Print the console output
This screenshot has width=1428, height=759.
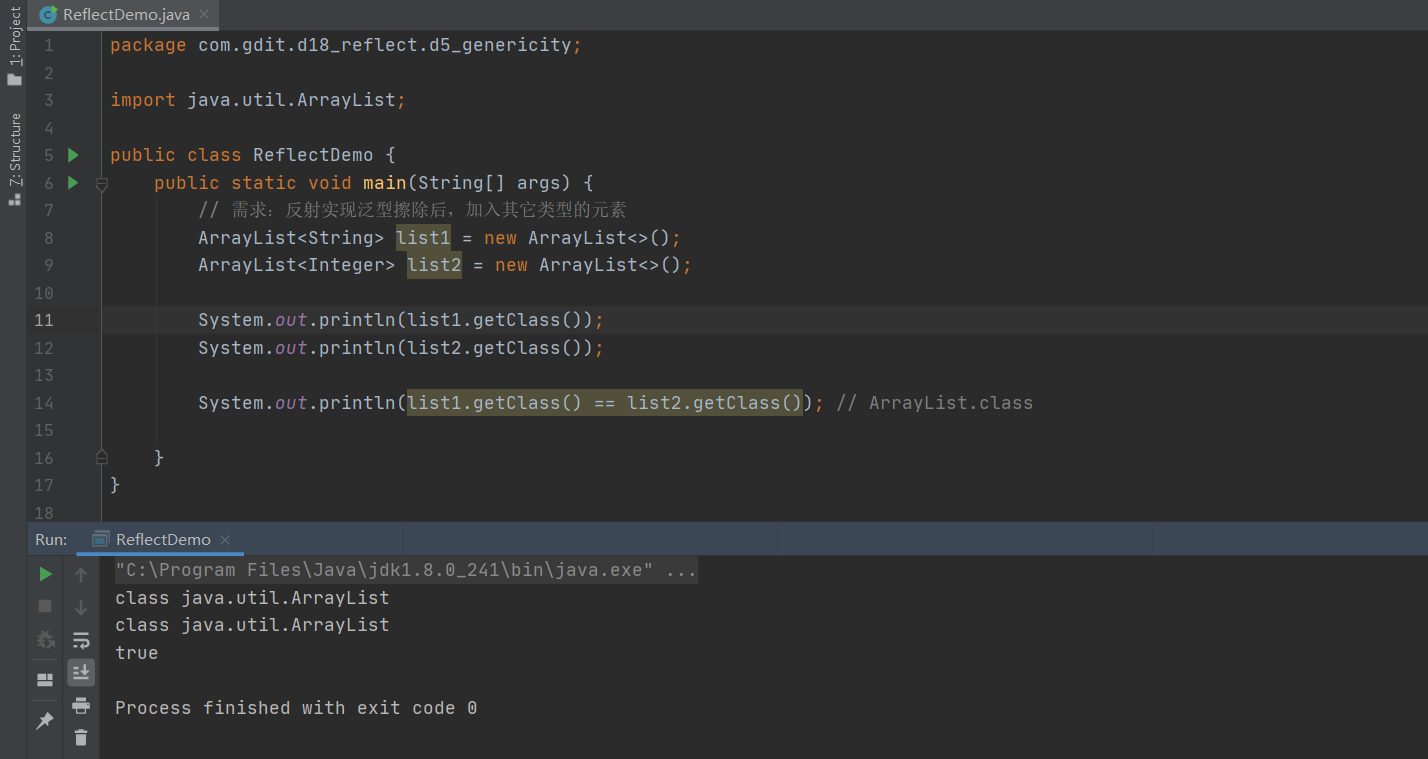pyautogui.click(x=81, y=706)
